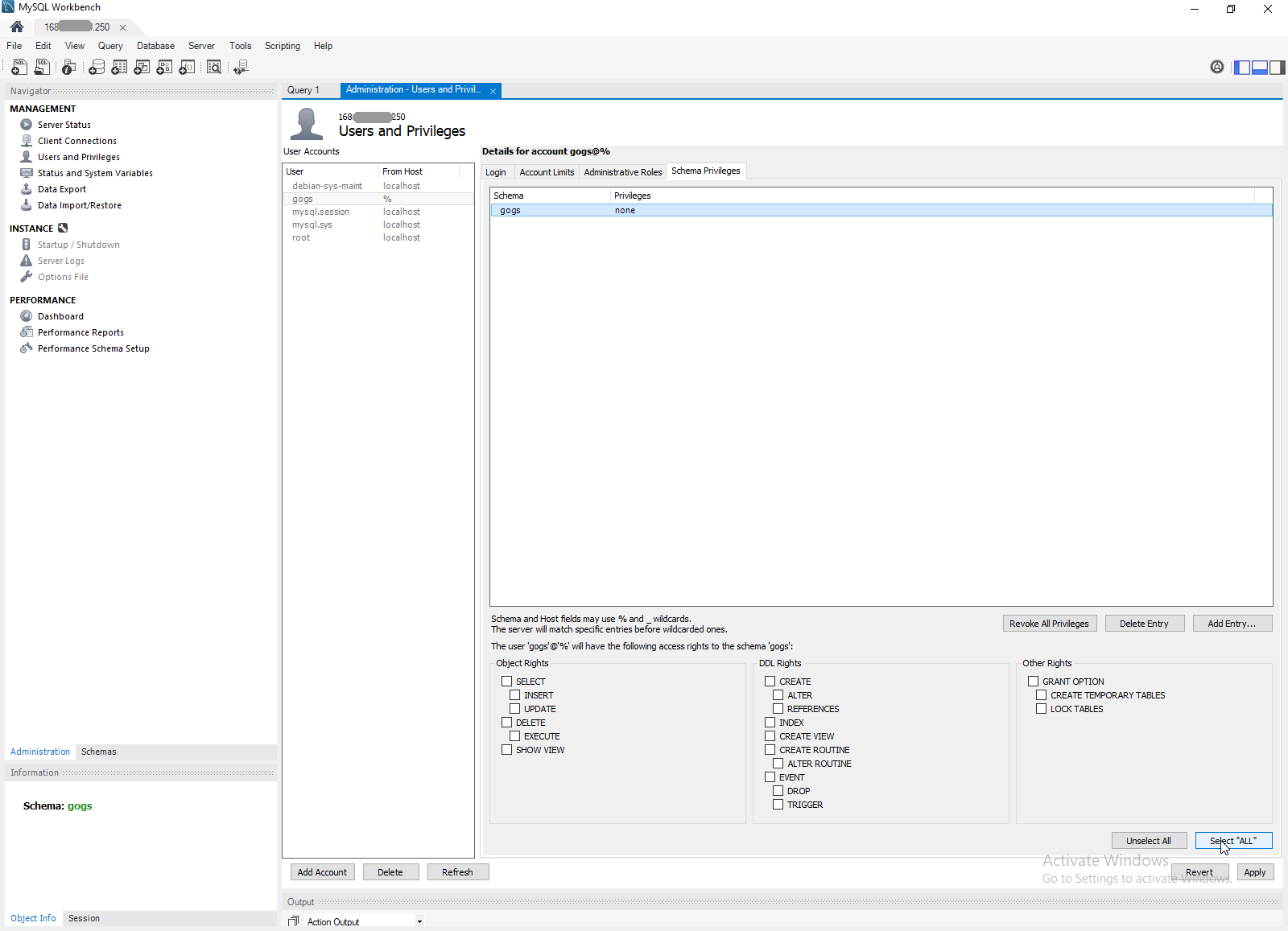This screenshot has height=931, width=1288.
Task: Reconnect to DBMS toolbar icon
Action: point(241,68)
